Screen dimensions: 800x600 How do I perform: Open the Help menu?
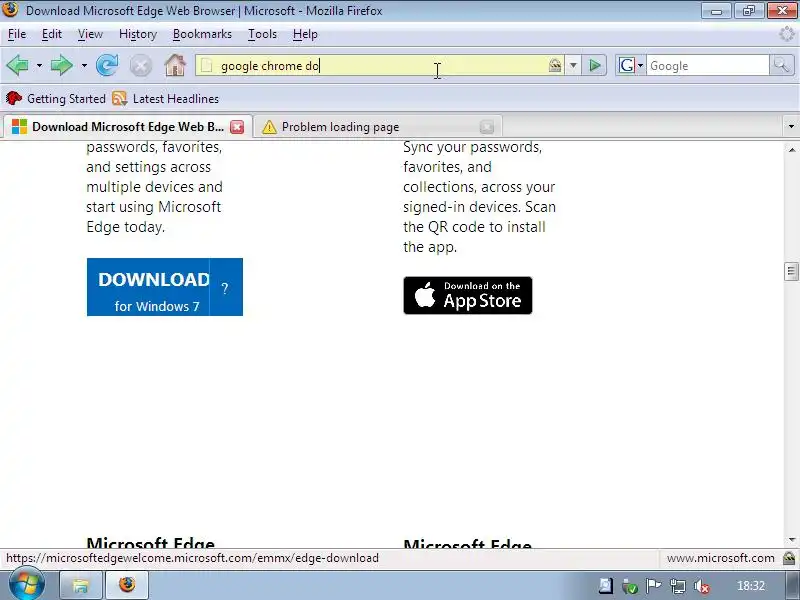305,34
